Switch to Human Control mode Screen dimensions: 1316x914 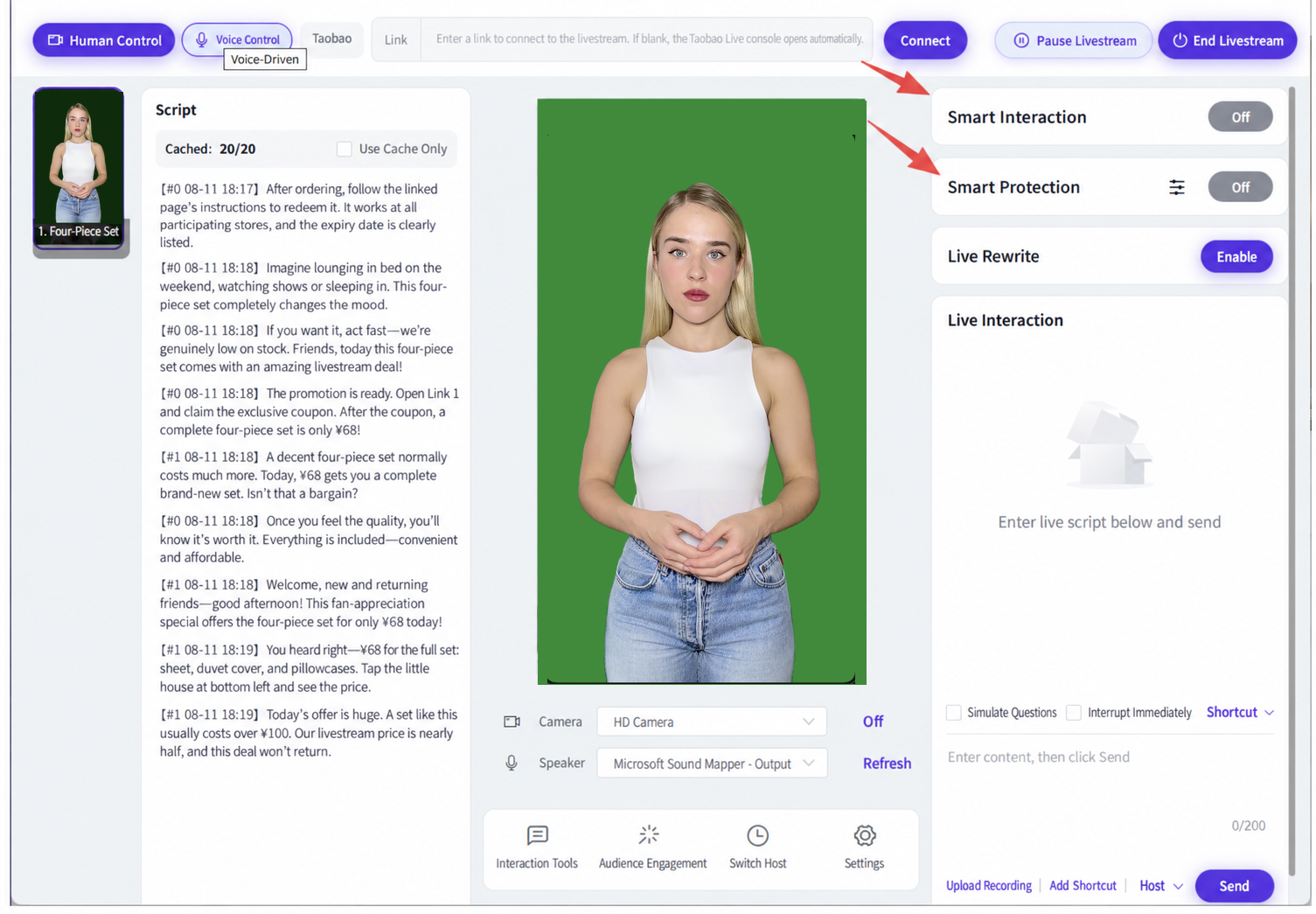pos(104,40)
